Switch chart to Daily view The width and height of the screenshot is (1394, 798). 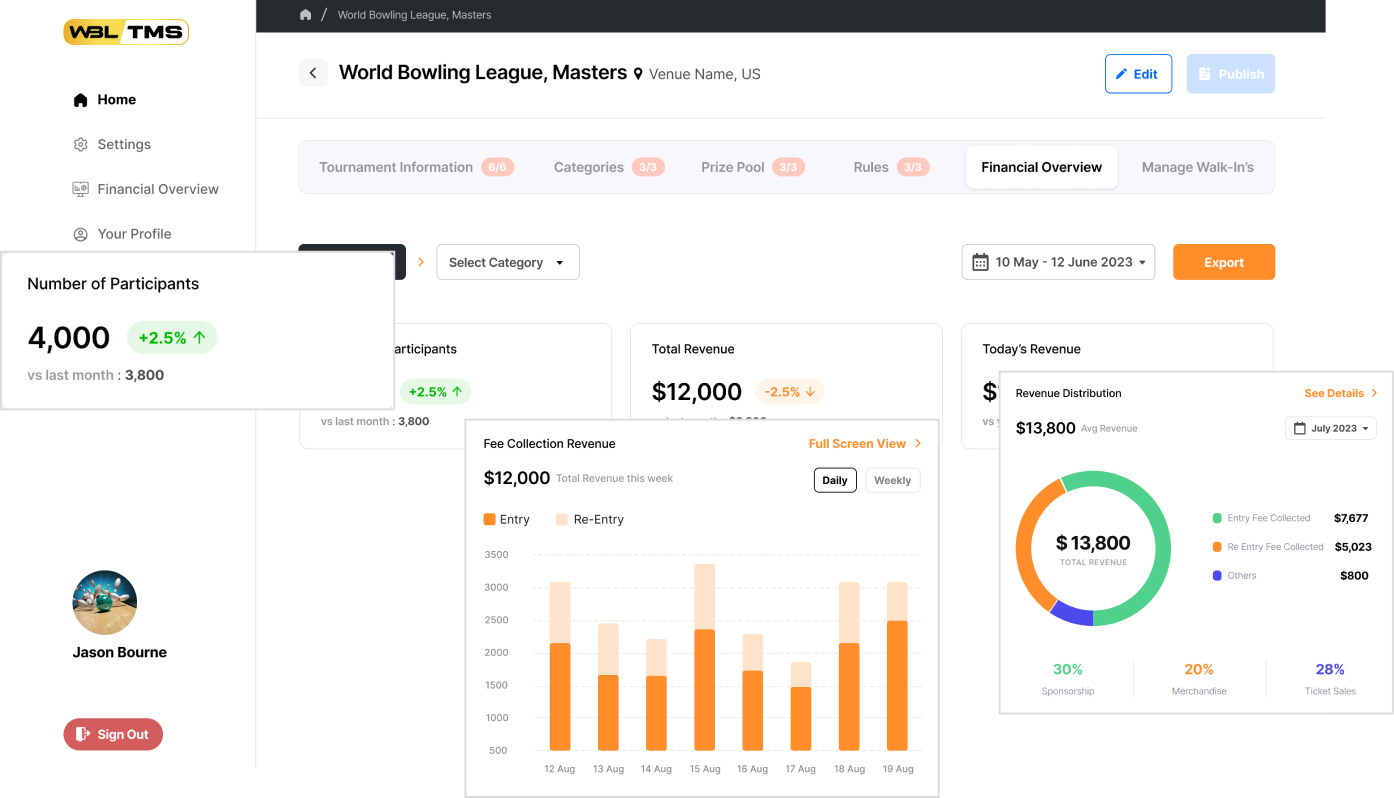tap(835, 480)
